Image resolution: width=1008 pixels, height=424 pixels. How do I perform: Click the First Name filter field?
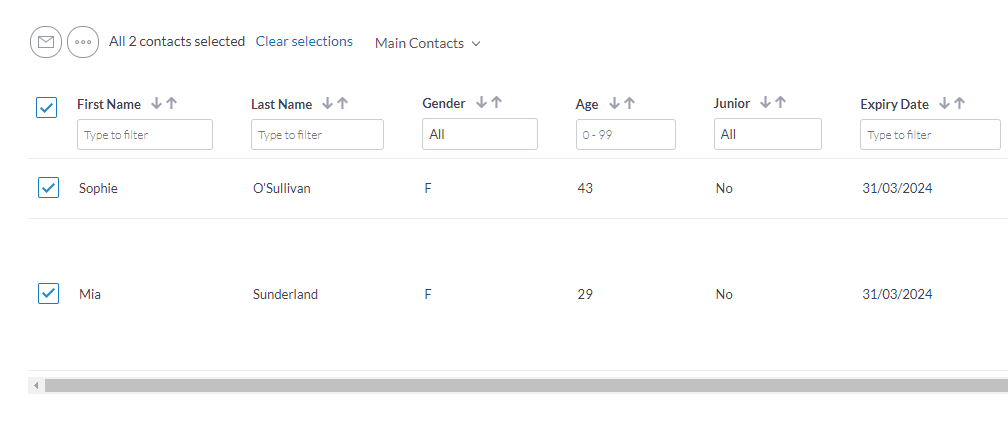click(145, 134)
